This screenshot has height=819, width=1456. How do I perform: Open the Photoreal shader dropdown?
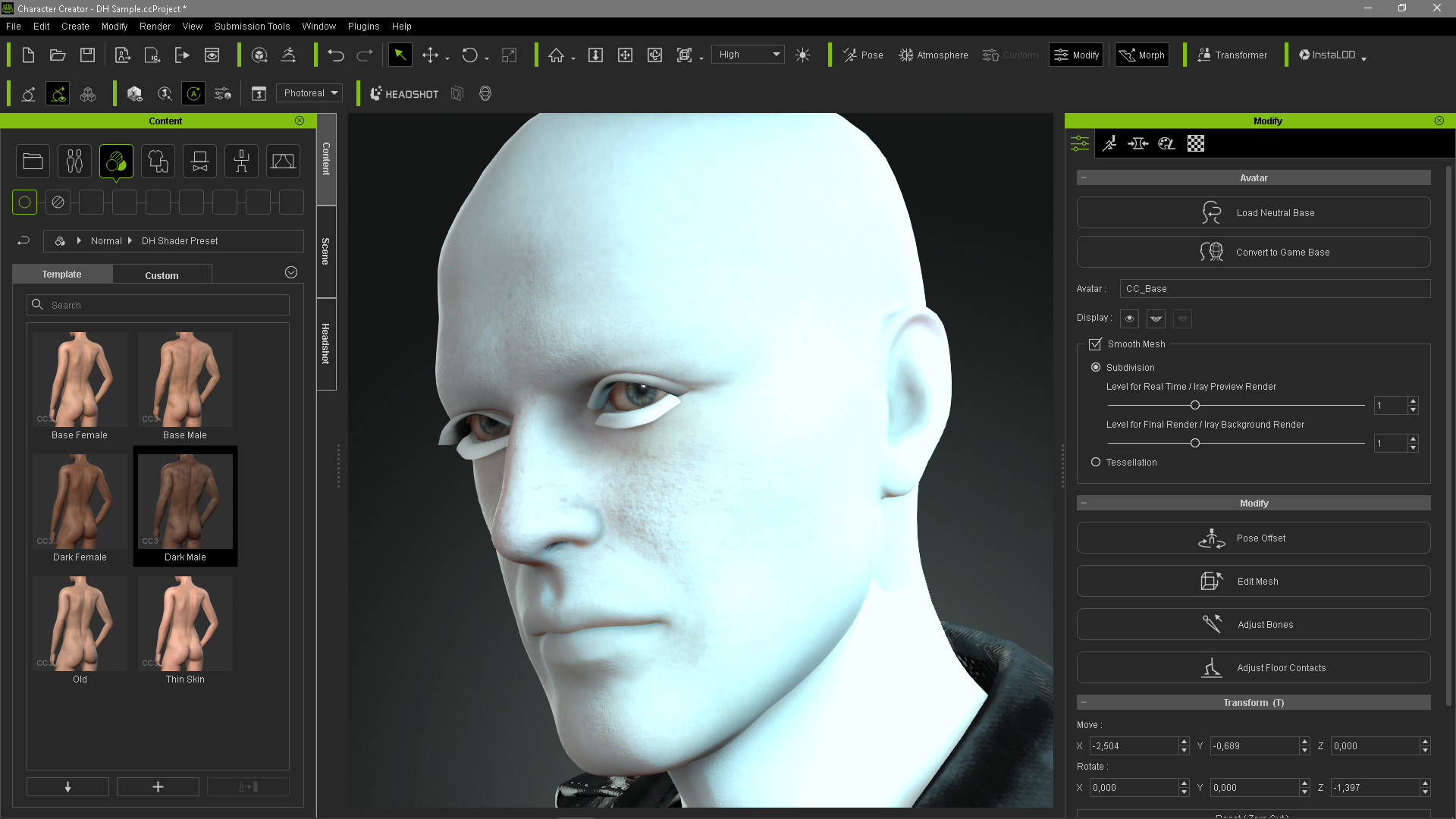[x=309, y=93]
